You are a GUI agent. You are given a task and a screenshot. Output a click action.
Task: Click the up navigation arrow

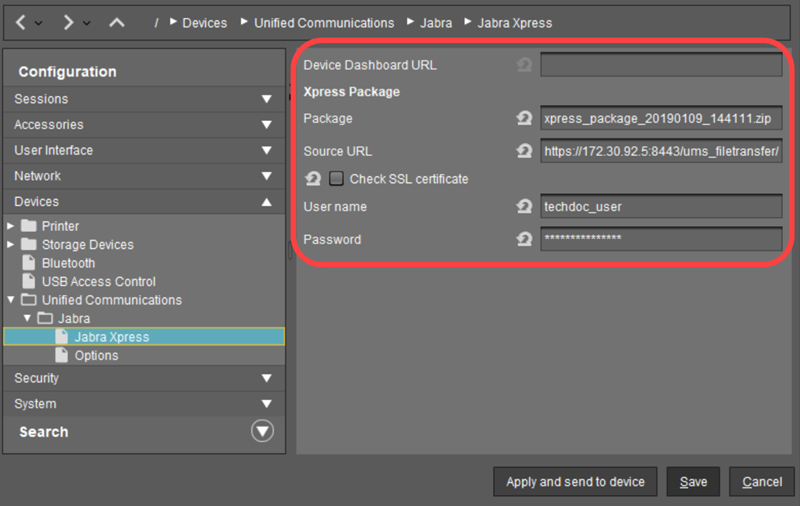116,22
